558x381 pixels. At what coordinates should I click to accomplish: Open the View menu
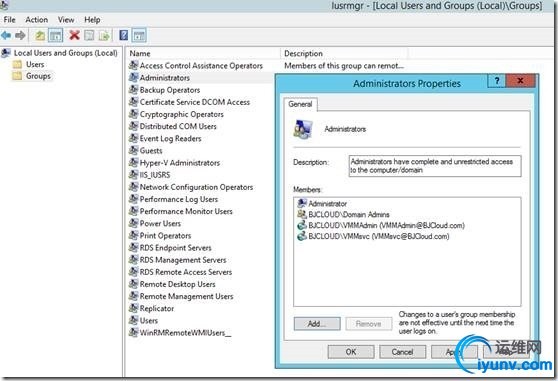coord(66,20)
